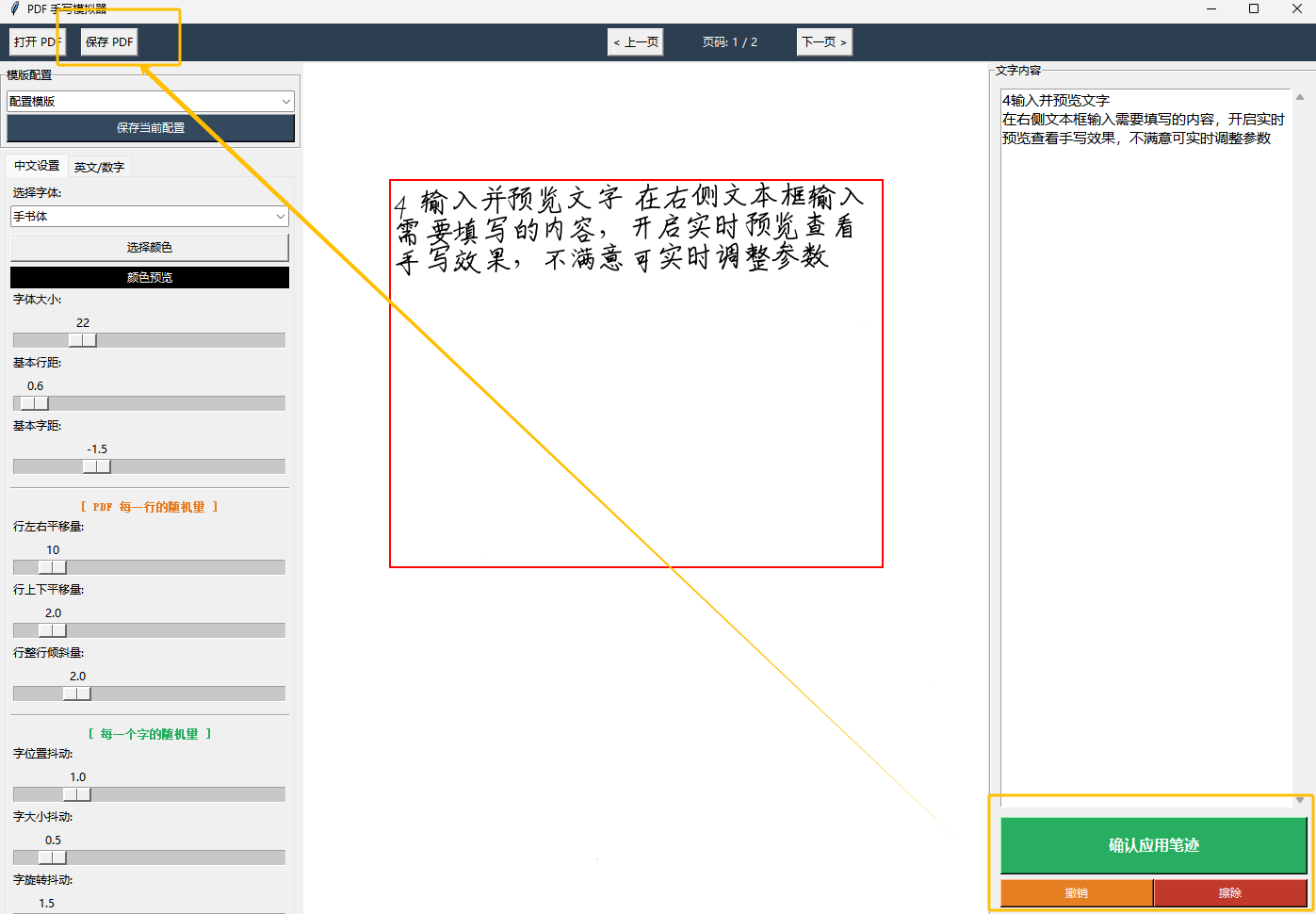Open the 配置模版 template dropdown

tap(150, 101)
